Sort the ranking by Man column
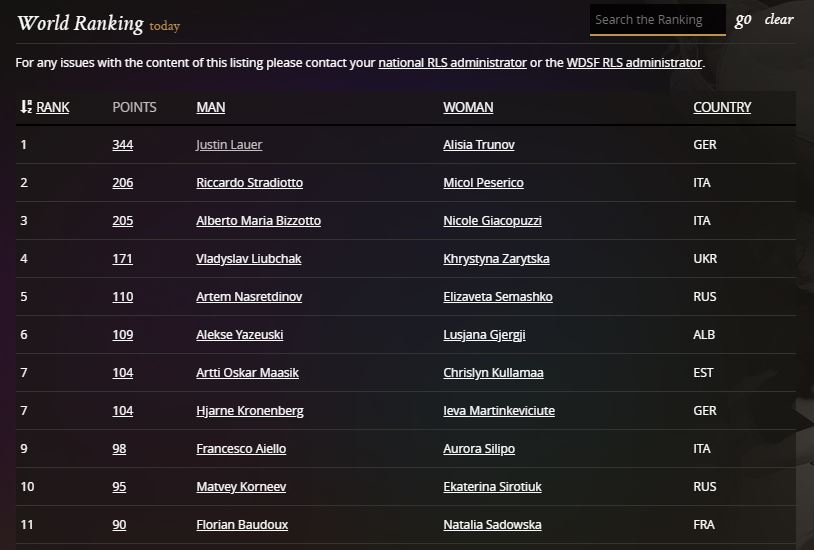The image size is (814, 550). 210,107
